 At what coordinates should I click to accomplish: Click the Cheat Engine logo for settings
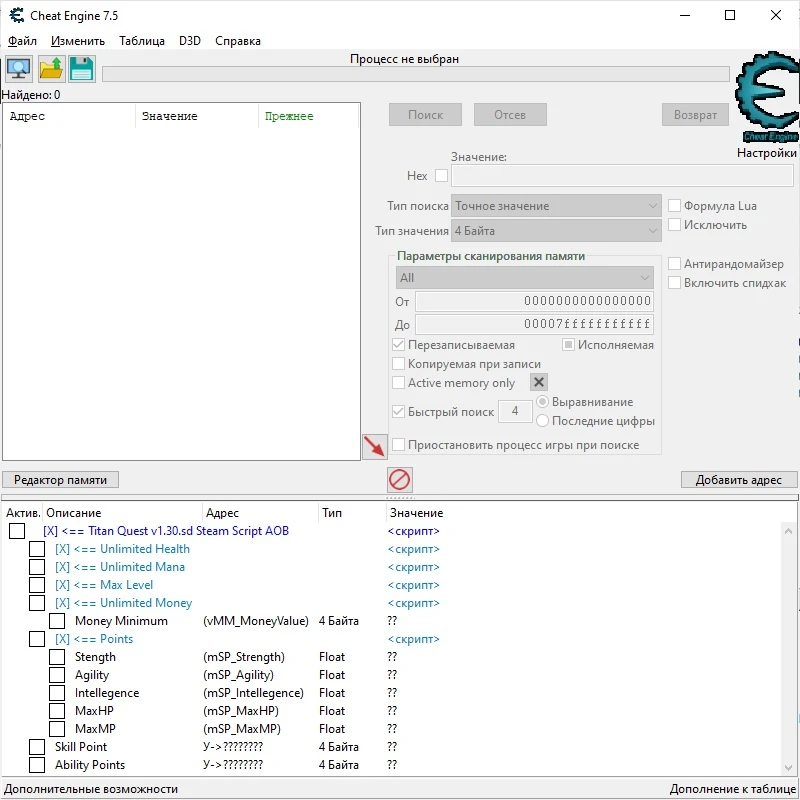point(767,100)
